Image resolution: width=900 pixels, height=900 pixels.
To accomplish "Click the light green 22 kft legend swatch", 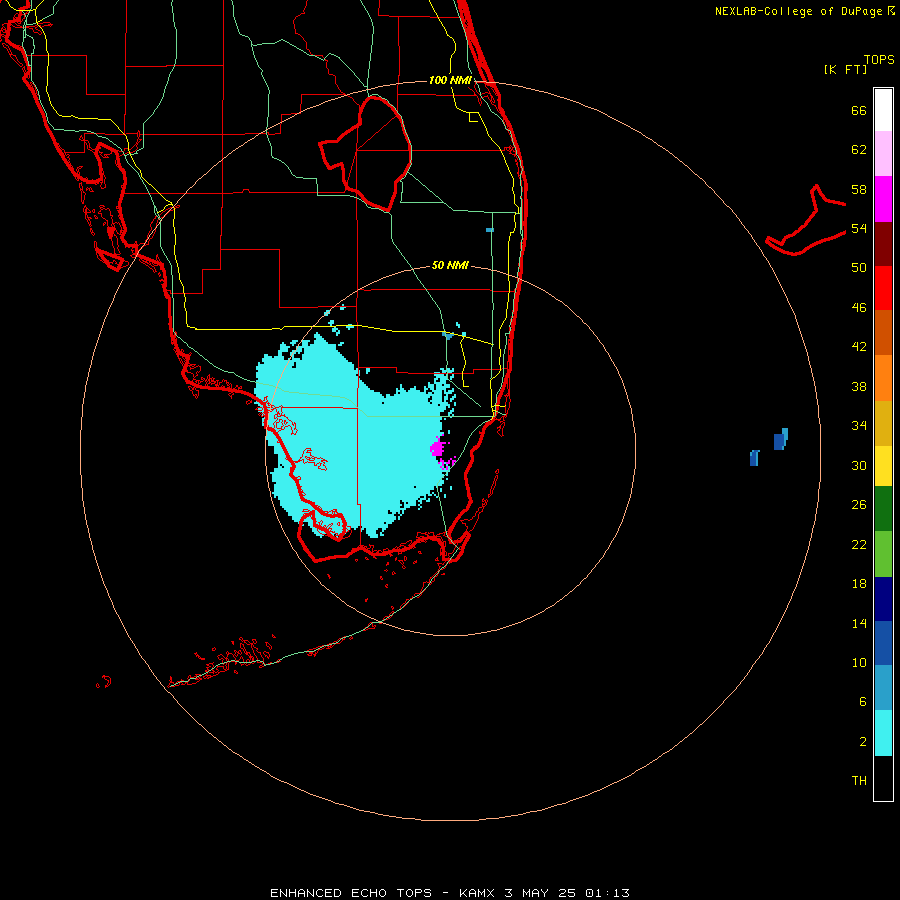I will [883, 554].
